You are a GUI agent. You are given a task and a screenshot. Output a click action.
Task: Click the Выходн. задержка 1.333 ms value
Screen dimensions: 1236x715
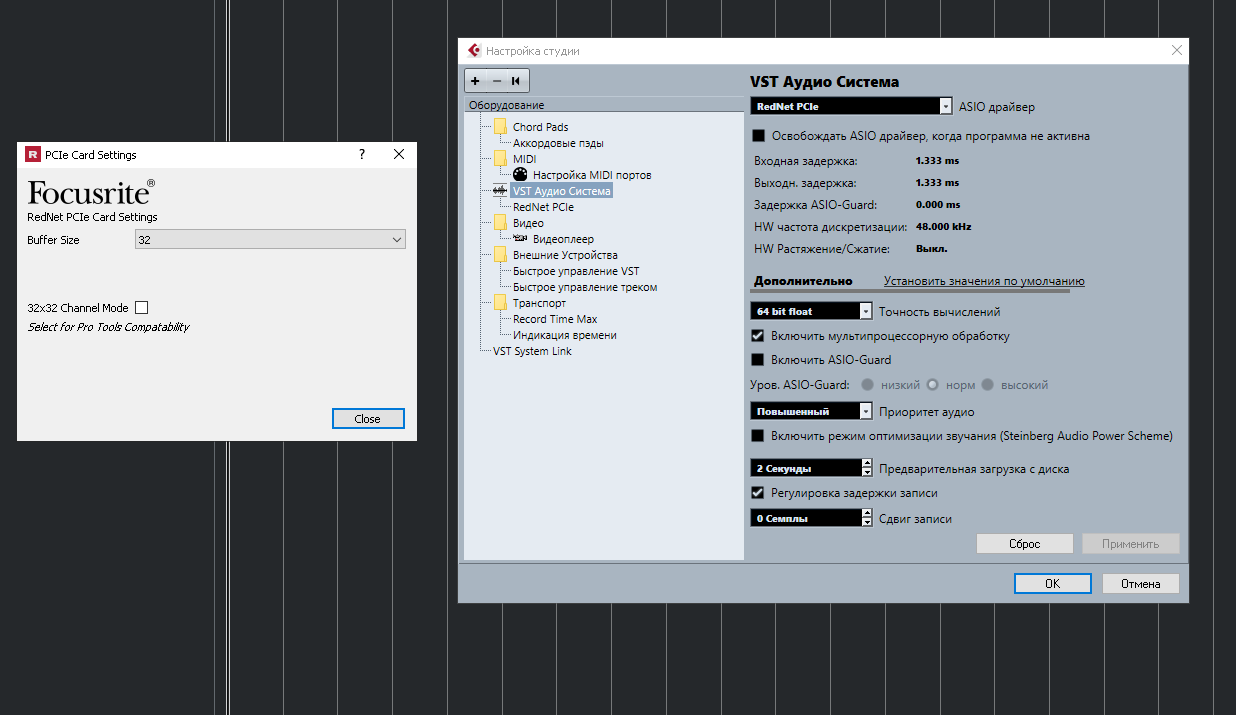tap(937, 182)
